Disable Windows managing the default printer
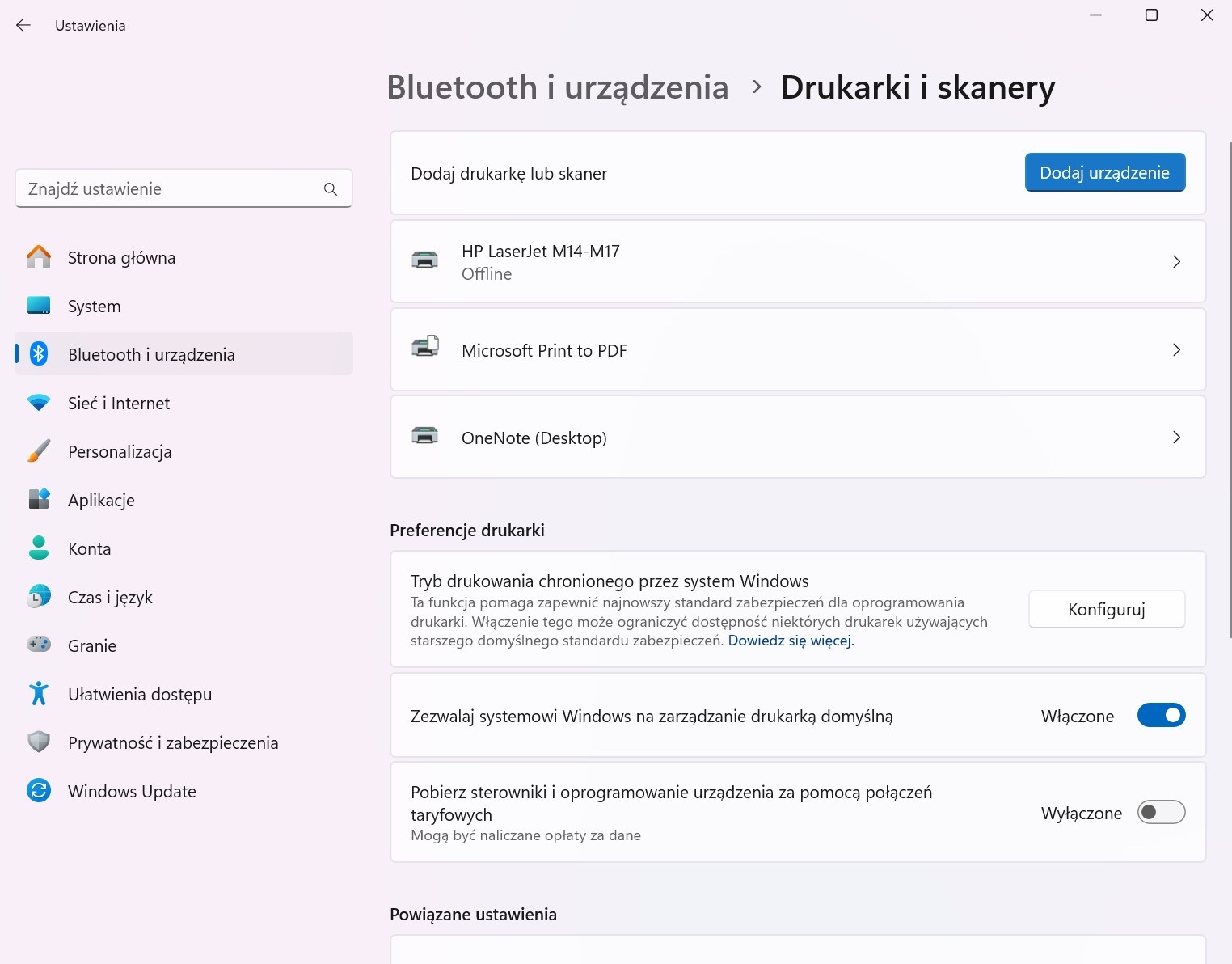This screenshot has height=964, width=1232. (x=1162, y=715)
